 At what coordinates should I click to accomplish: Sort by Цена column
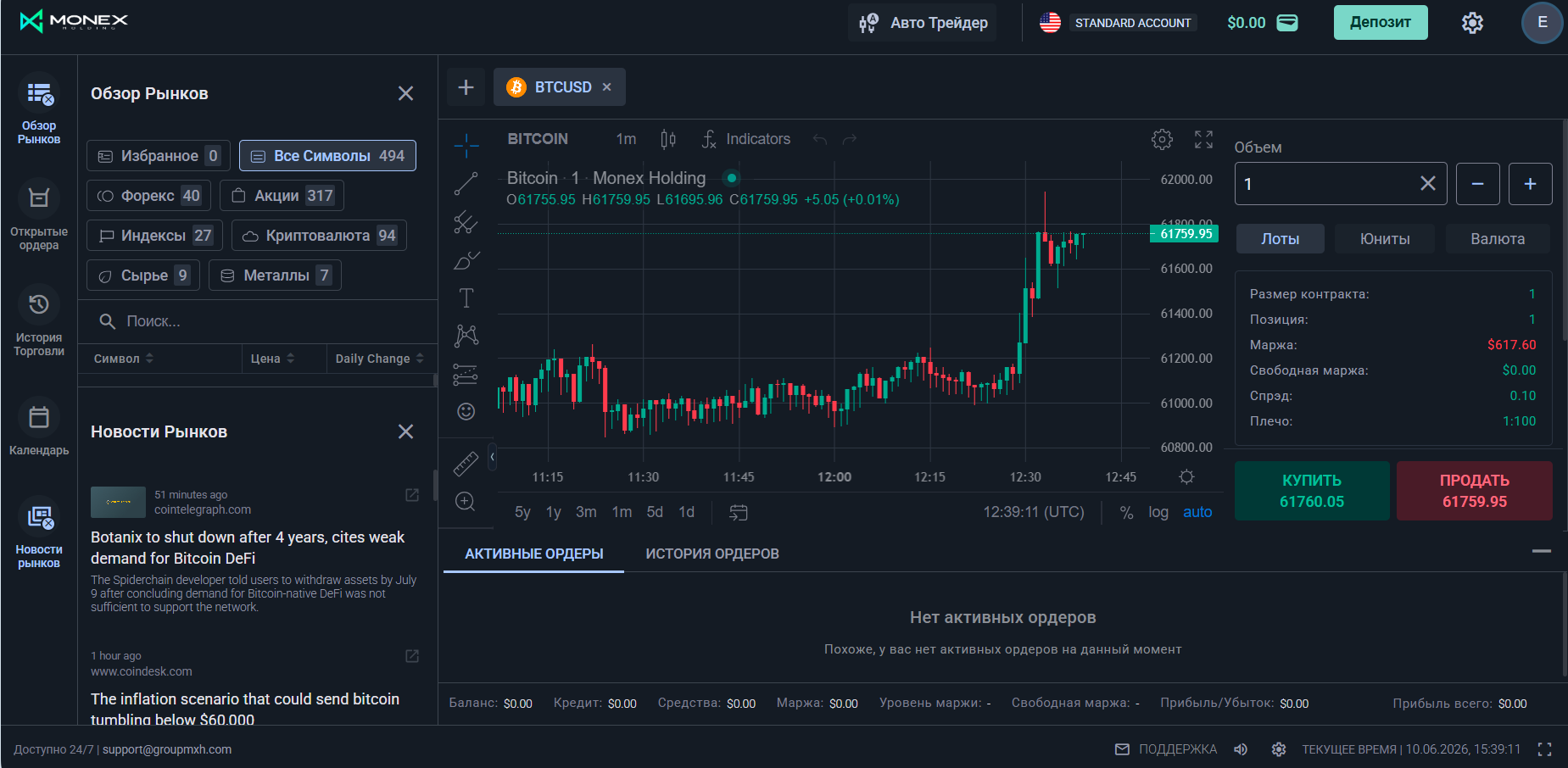click(x=272, y=359)
